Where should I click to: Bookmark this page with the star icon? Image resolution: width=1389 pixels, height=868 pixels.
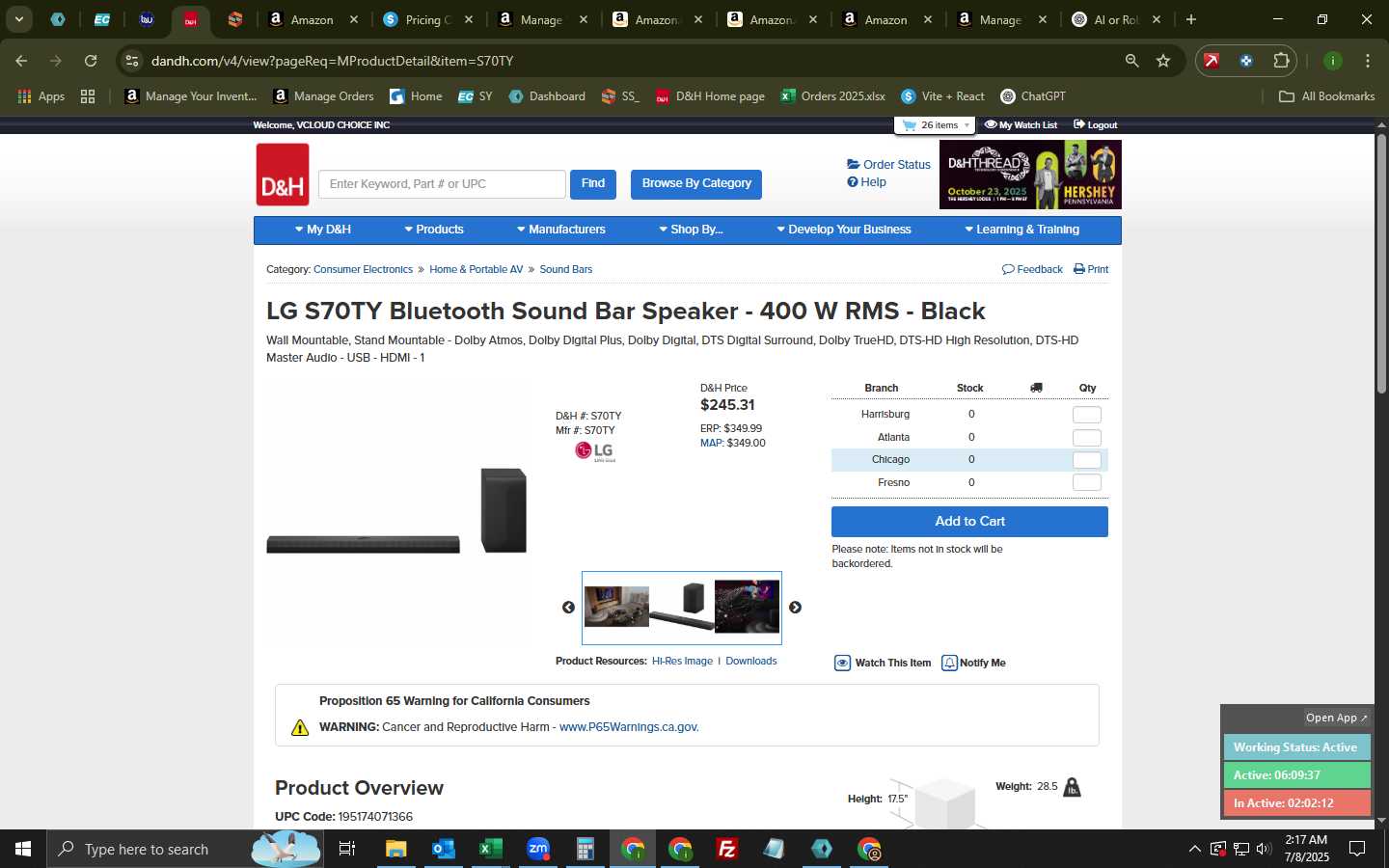click(1163, 61)
